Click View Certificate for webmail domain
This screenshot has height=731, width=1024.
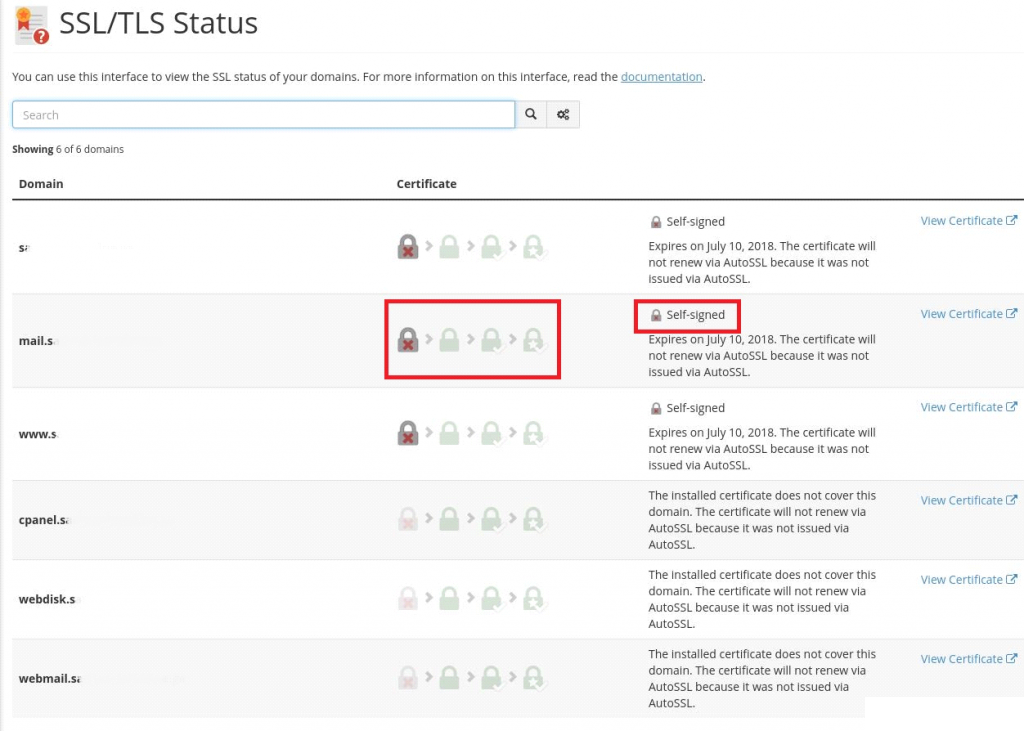[x=968, y=659]
